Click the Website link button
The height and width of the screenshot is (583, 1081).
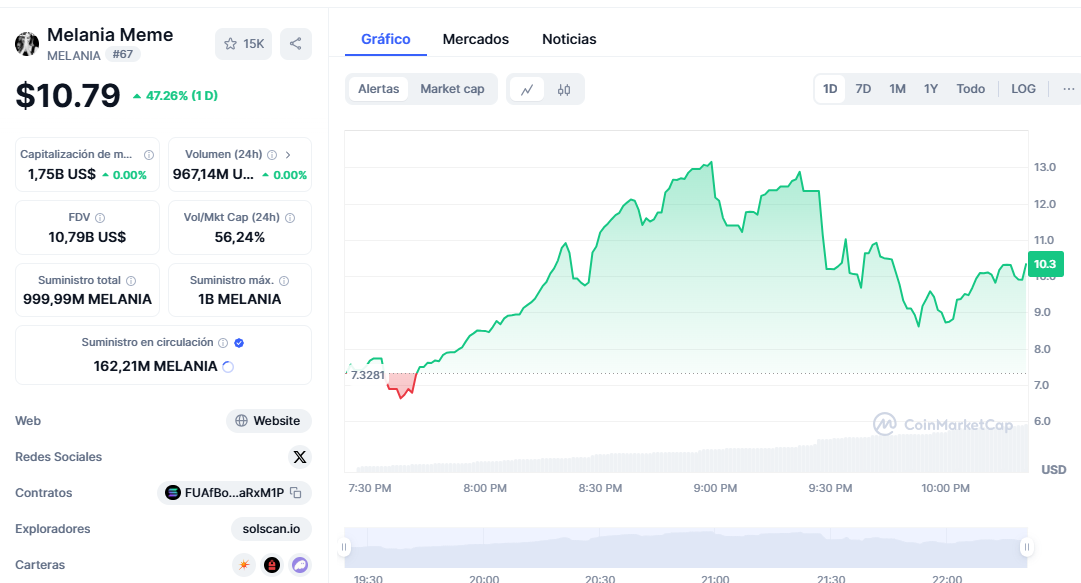[269, 421]
